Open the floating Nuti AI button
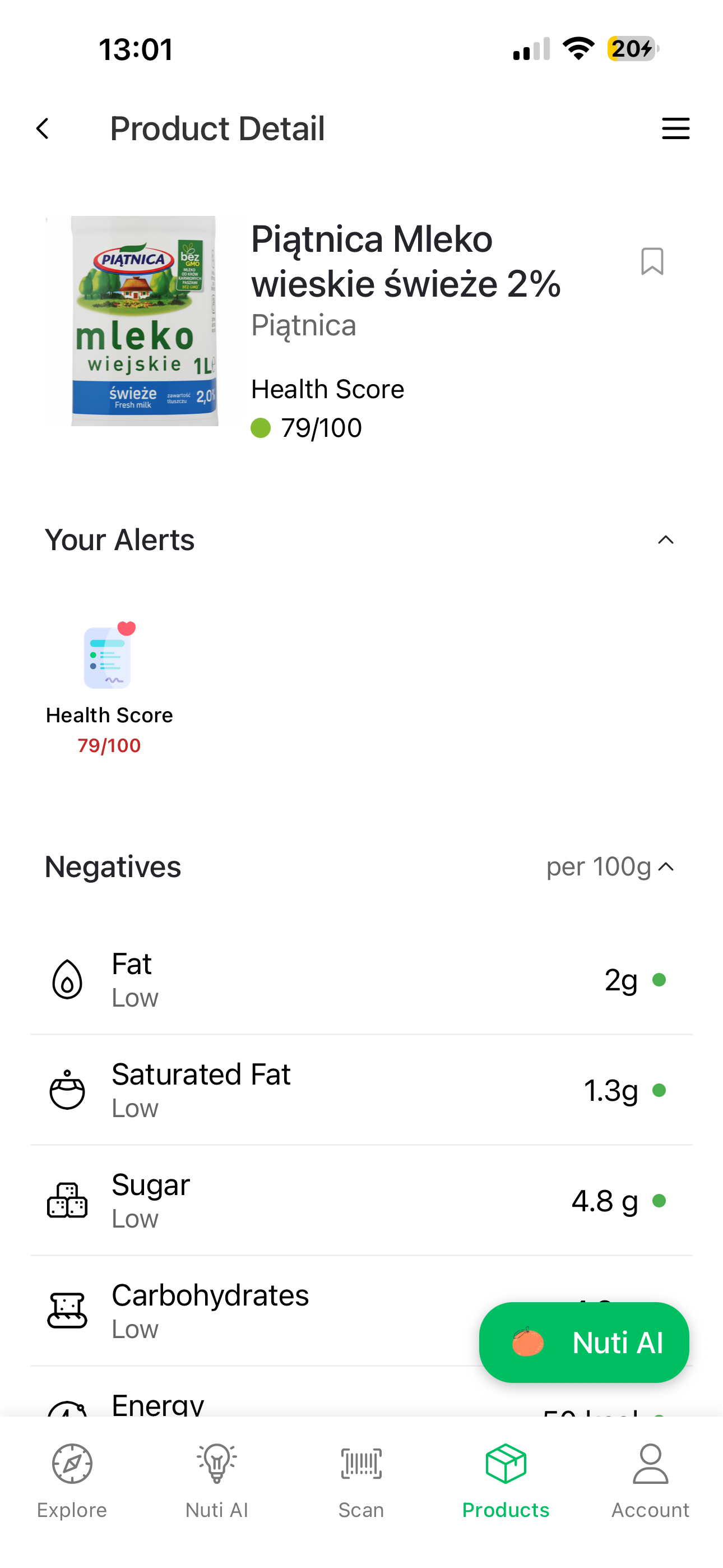This screenshot has width=723, height=1568. pos(583,1342)
